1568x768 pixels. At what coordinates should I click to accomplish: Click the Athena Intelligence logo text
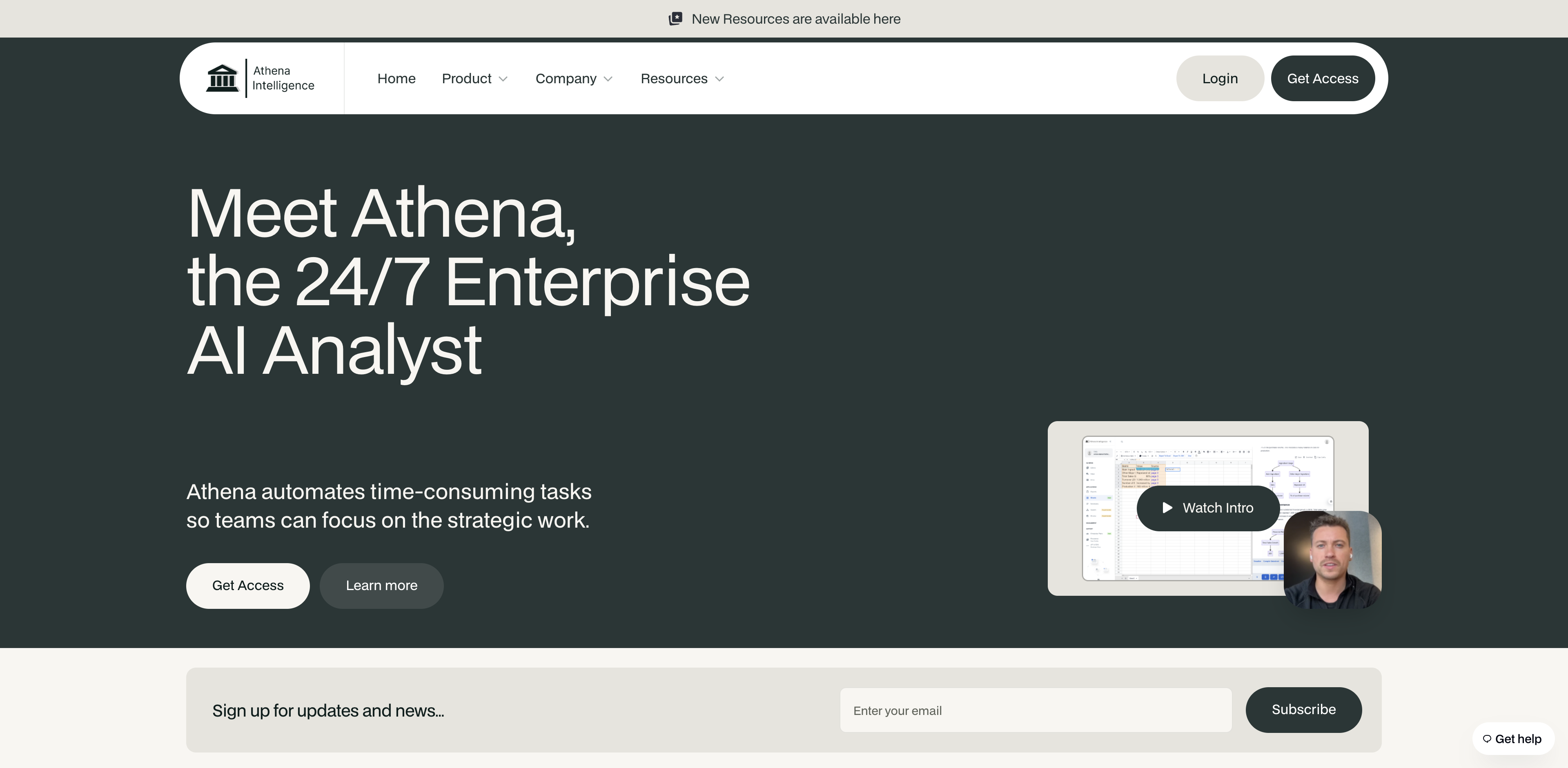283,78
